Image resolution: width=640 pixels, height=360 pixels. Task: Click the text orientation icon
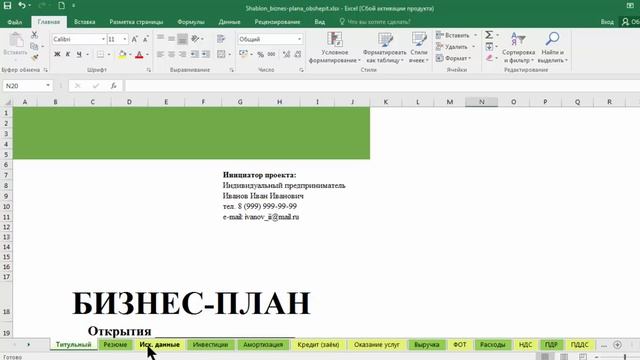tap(196, 39)
